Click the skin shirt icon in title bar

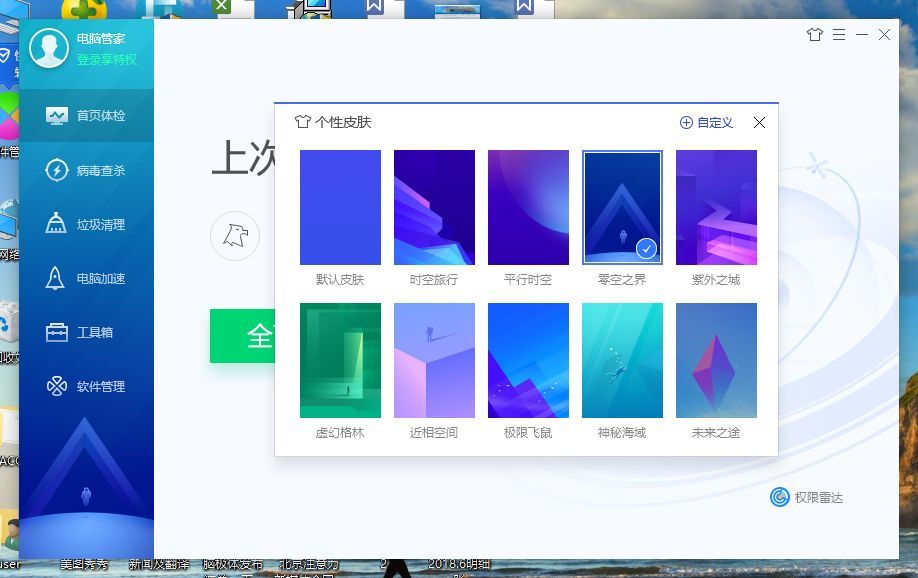815,35
